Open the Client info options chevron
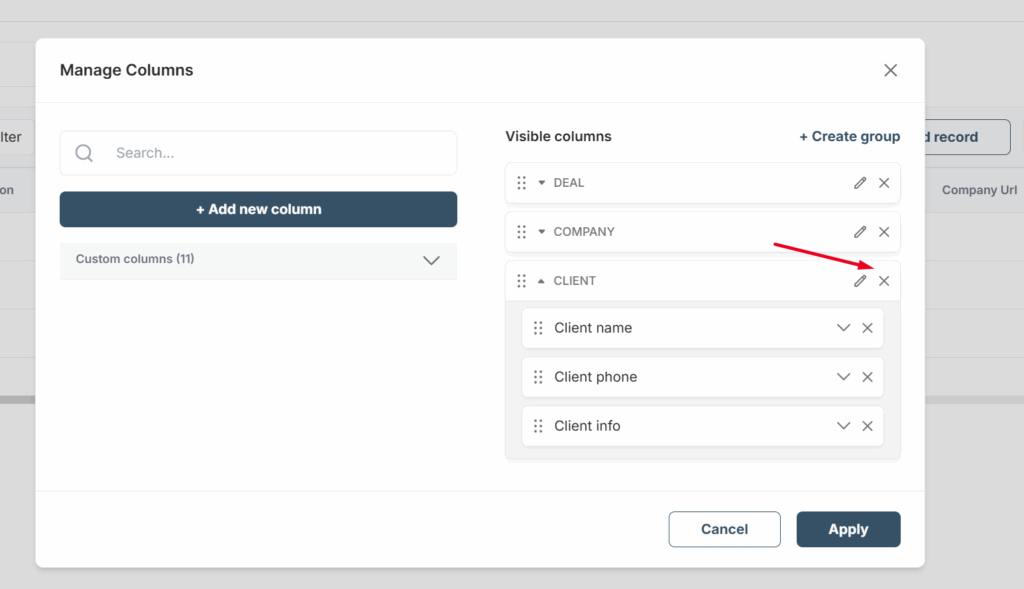The image size is (1024, 589). tap(843, 426)
